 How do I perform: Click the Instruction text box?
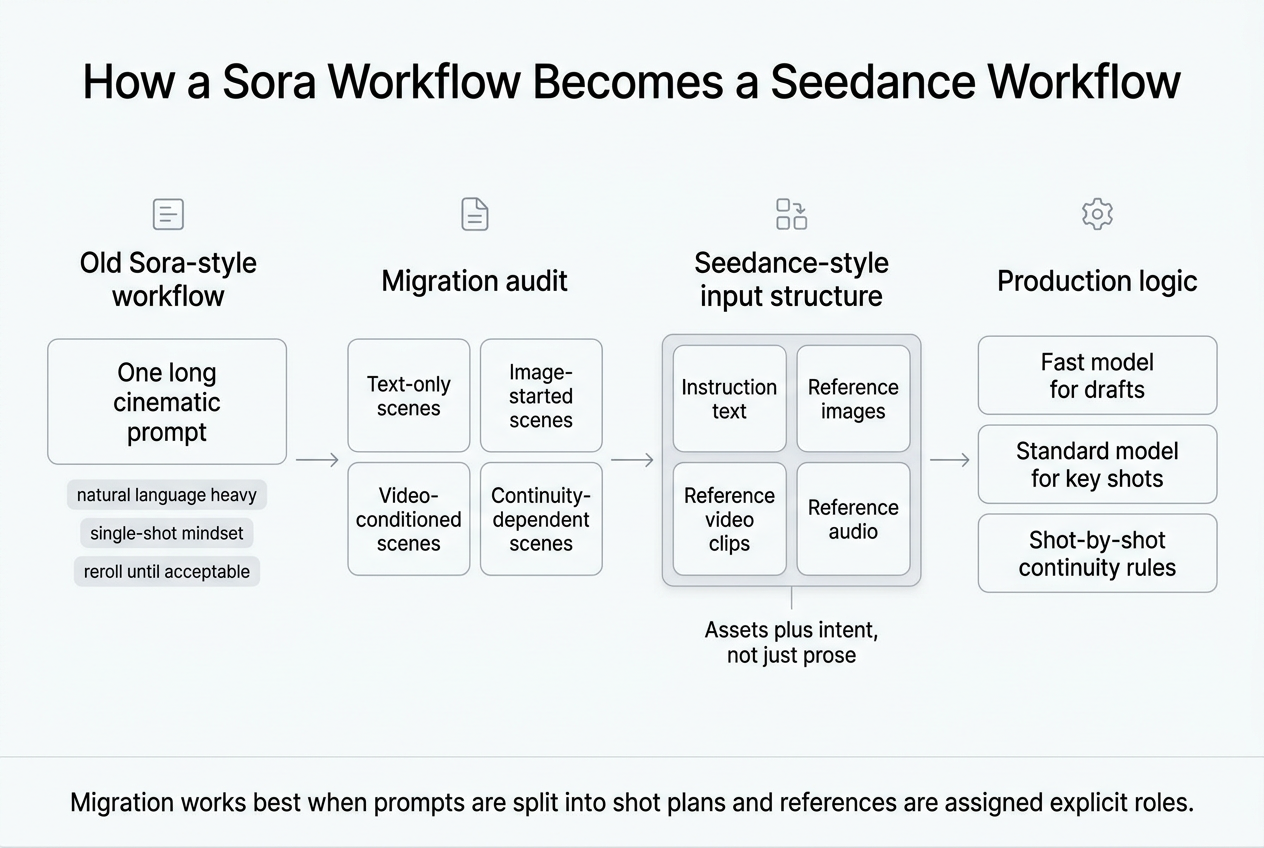pos(729,399)
